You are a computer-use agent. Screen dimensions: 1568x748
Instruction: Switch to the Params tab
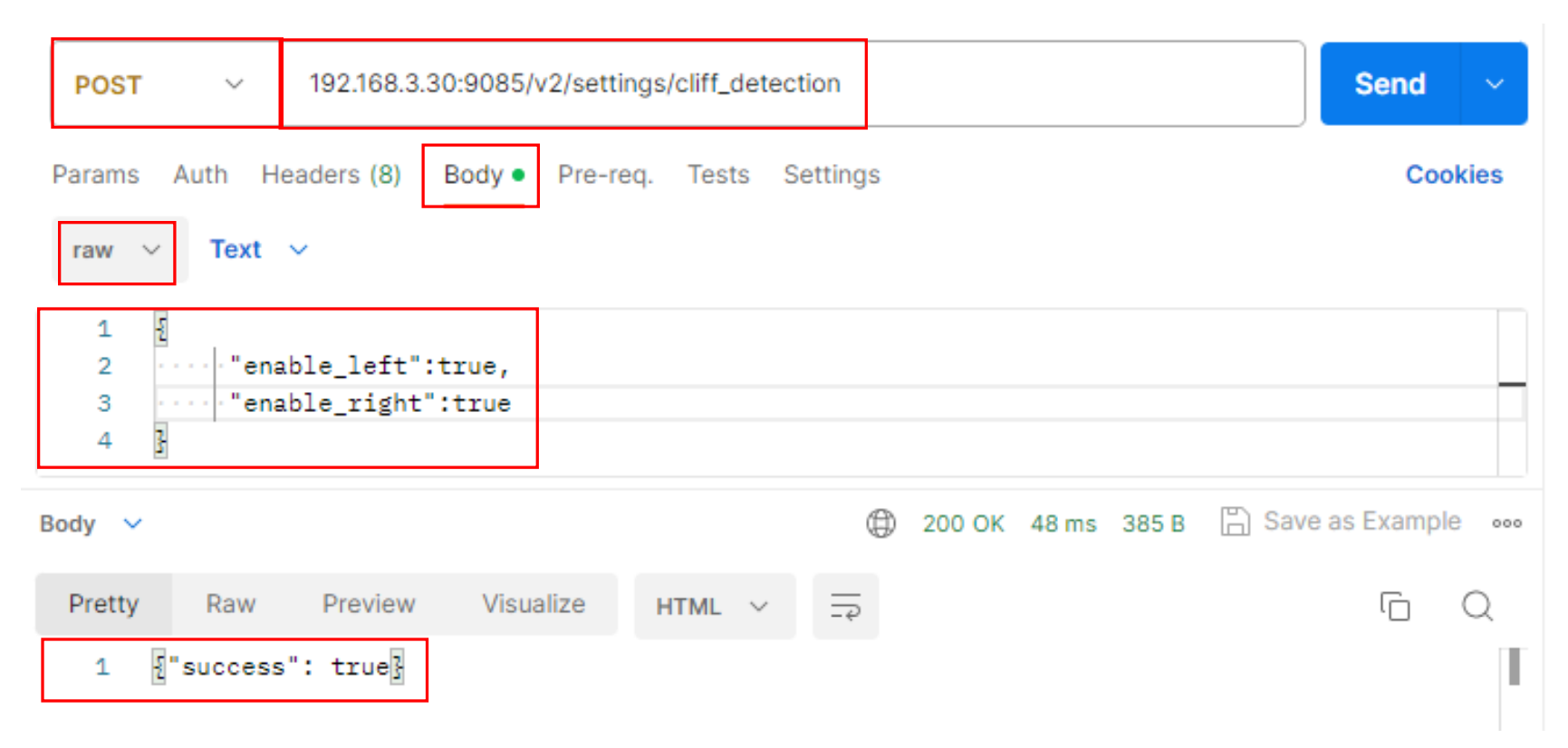point(95,175)
